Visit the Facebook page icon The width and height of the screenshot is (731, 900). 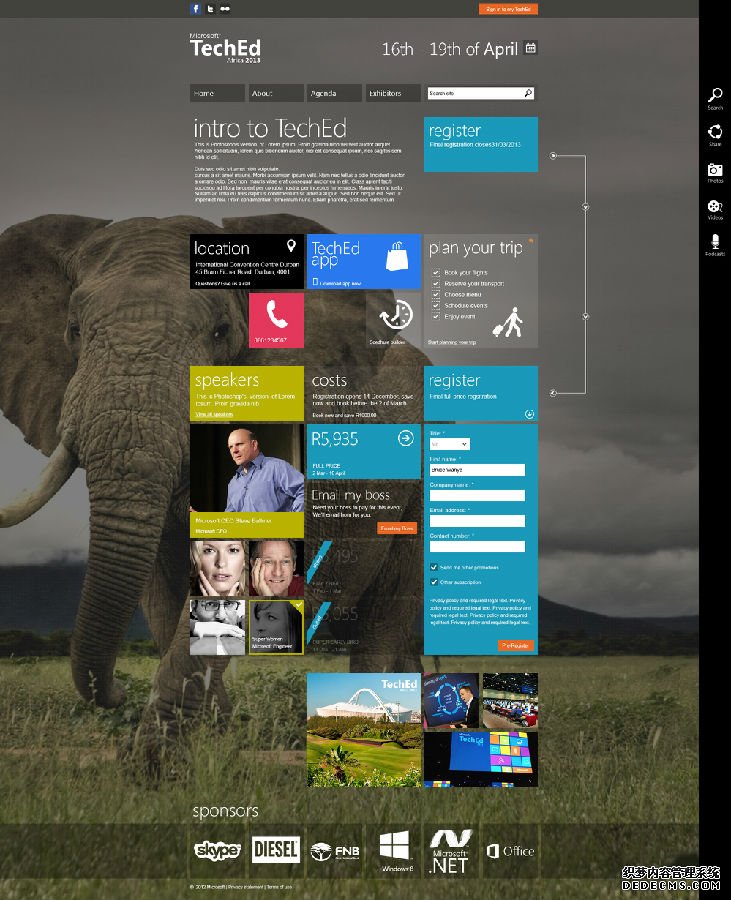tap(196, 9)
